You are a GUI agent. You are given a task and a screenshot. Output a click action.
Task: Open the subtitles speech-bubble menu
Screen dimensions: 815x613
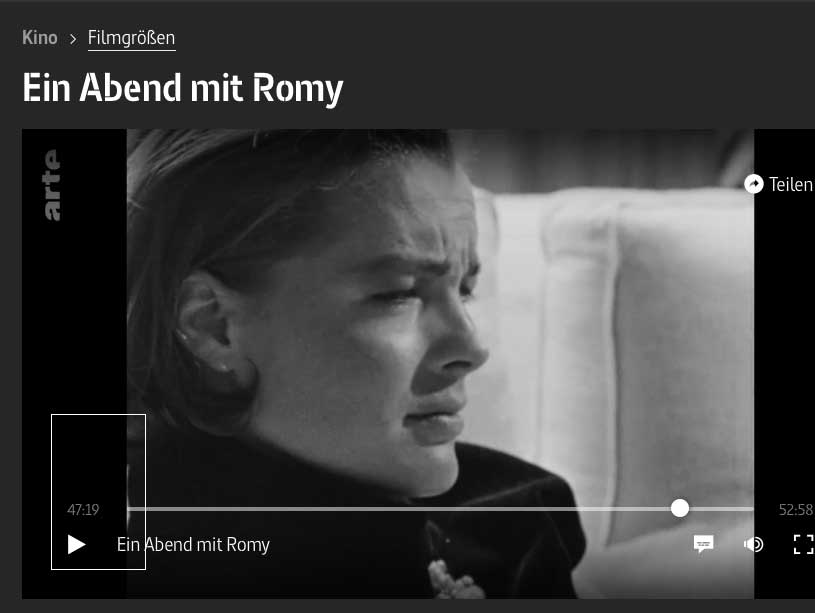click(703, 544)
